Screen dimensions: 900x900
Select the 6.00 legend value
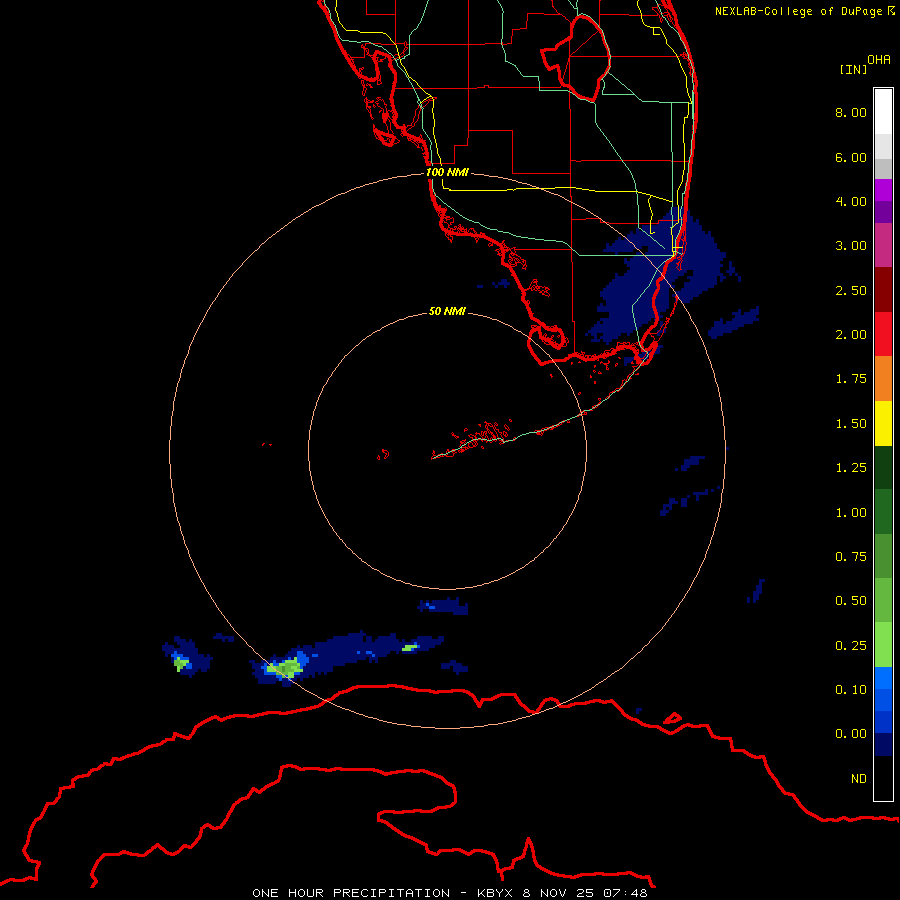[x=851, y=157]
